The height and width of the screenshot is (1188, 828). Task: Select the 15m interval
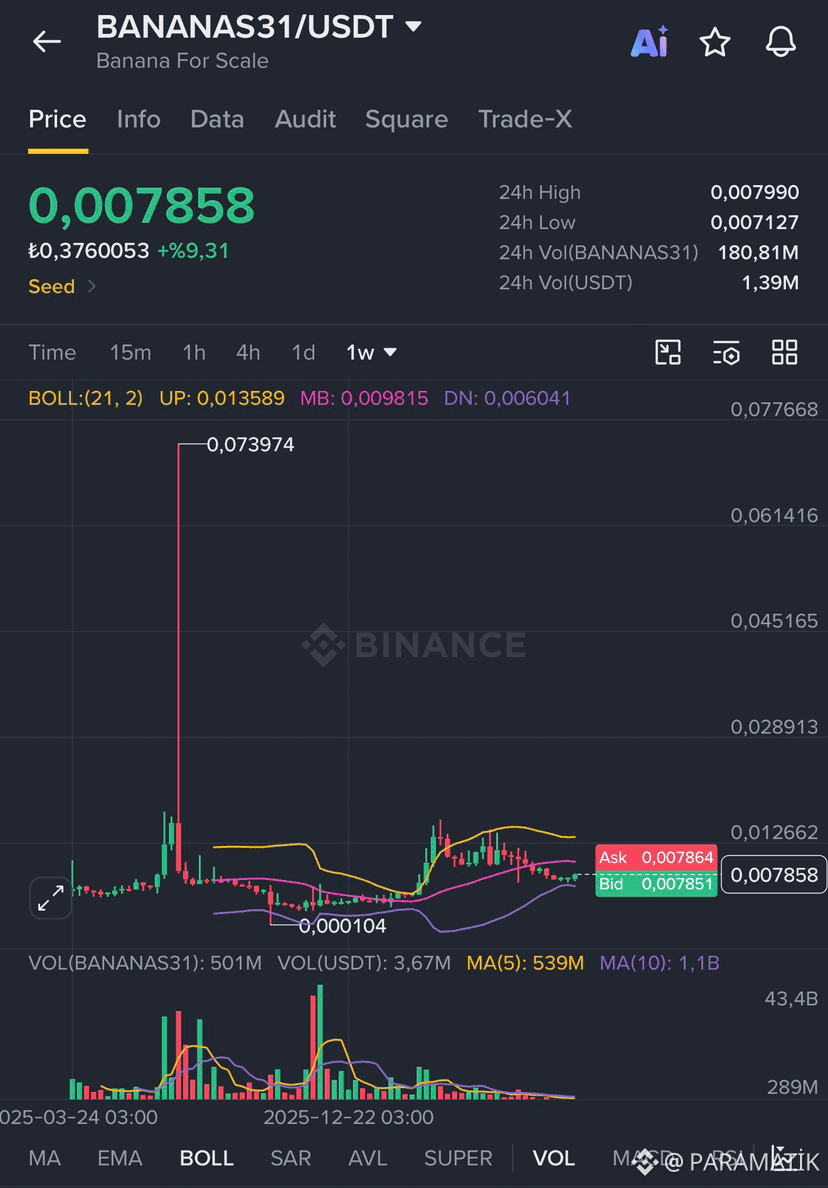click(x=130, y=352)
